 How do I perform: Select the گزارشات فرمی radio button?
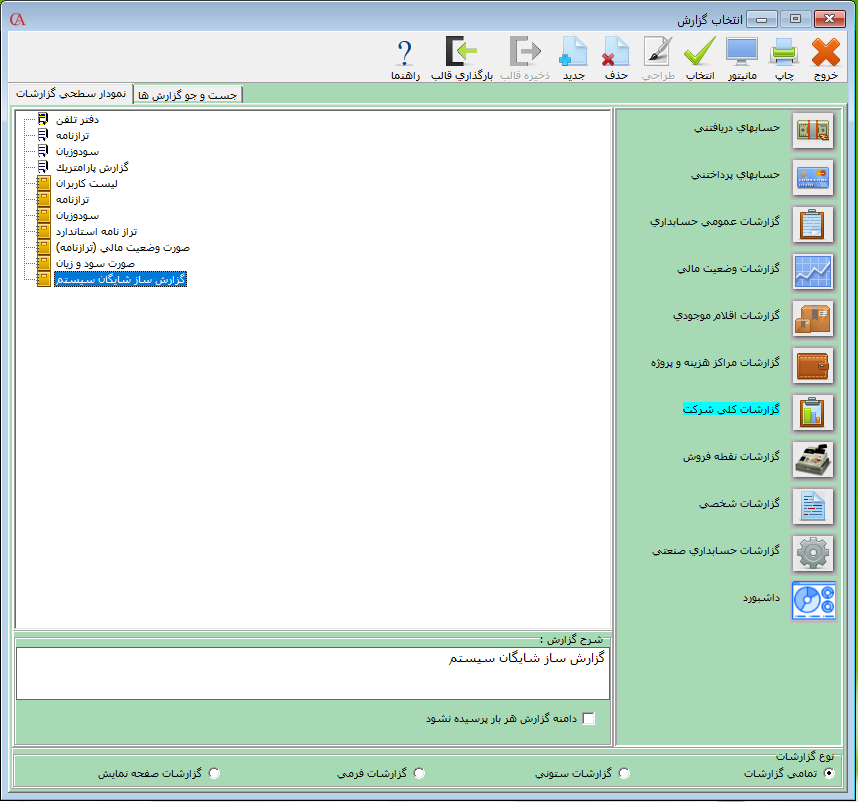pyautogui.click(x=419, y=773)
